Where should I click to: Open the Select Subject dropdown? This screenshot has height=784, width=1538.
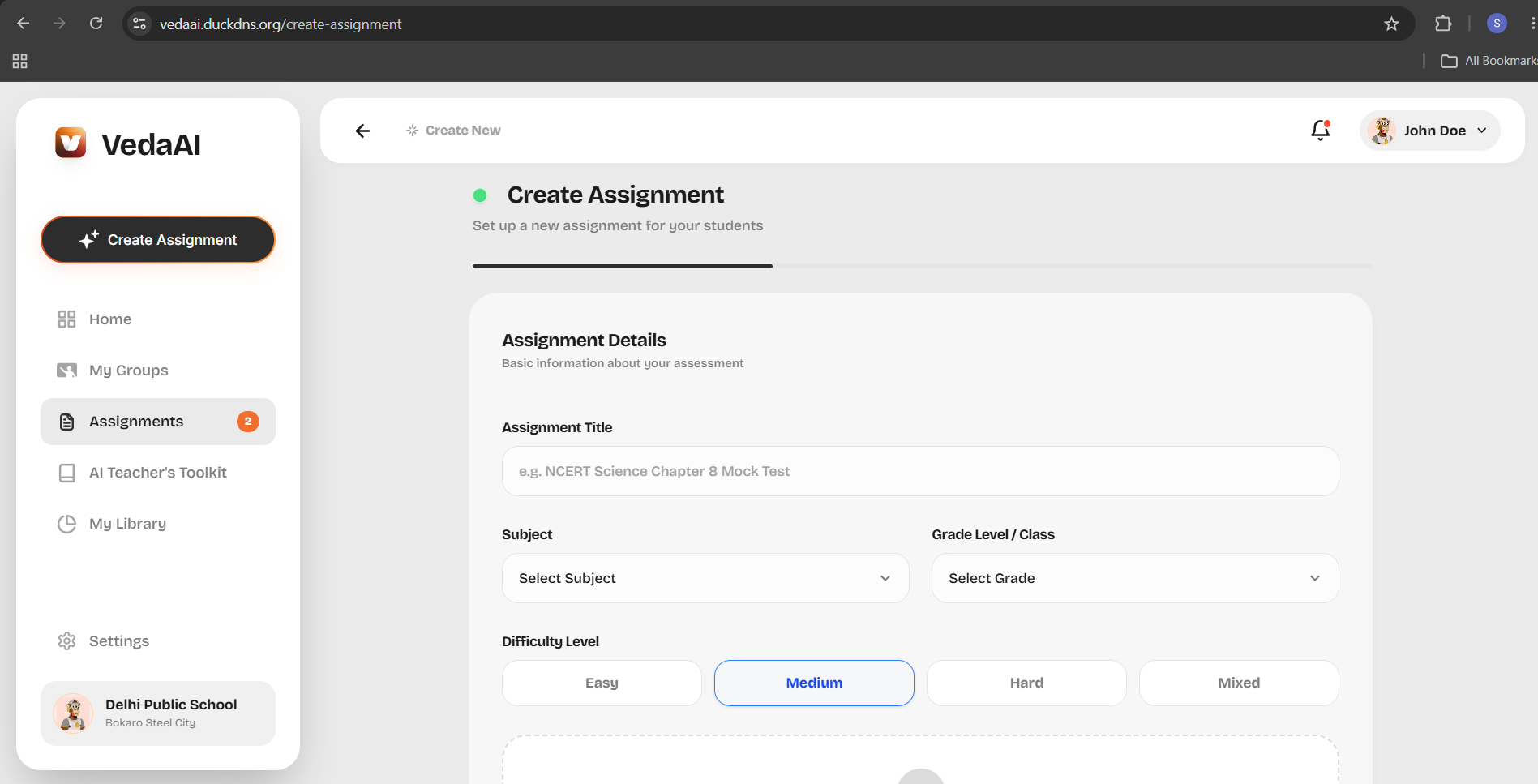point(705,578)
